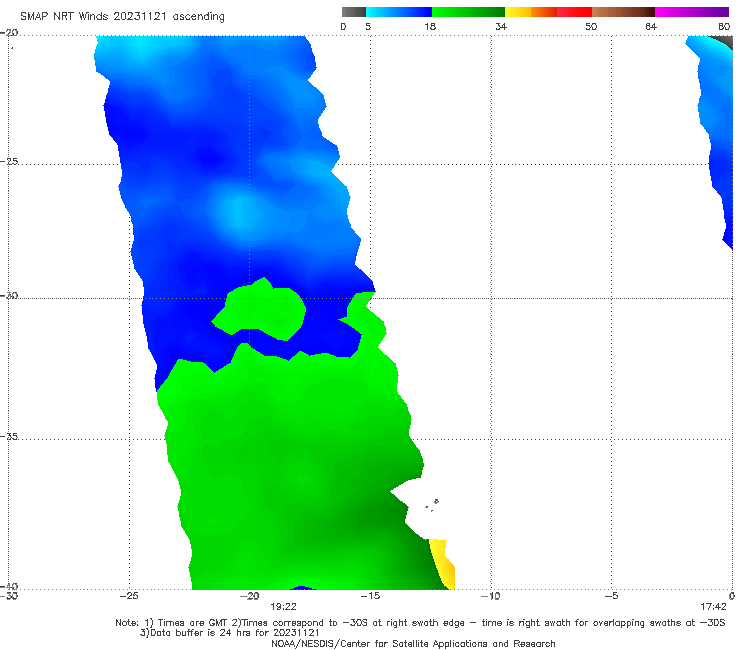Click the longitude axis label '-5'

pyautogui.click(x=611, y=596)
